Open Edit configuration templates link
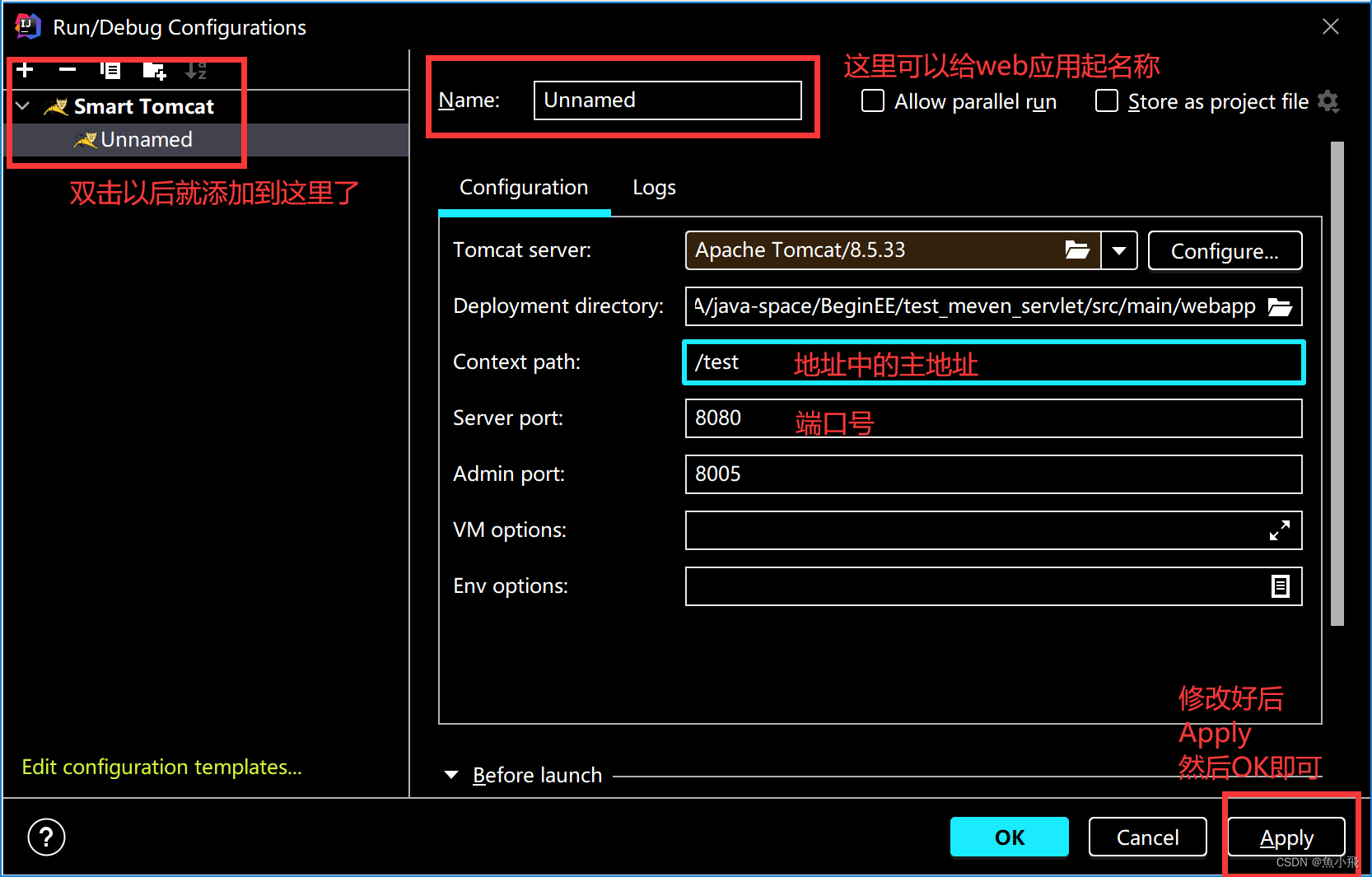1372x877 pixels. (x=162, y=767)
